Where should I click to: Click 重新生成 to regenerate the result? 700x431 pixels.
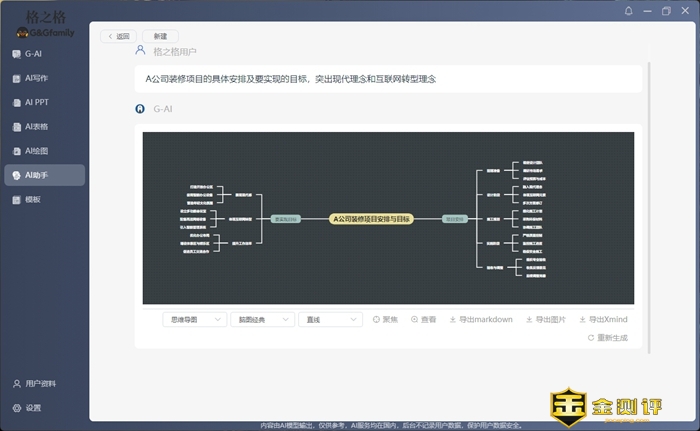pyautogui.click(x=607, y=338)
